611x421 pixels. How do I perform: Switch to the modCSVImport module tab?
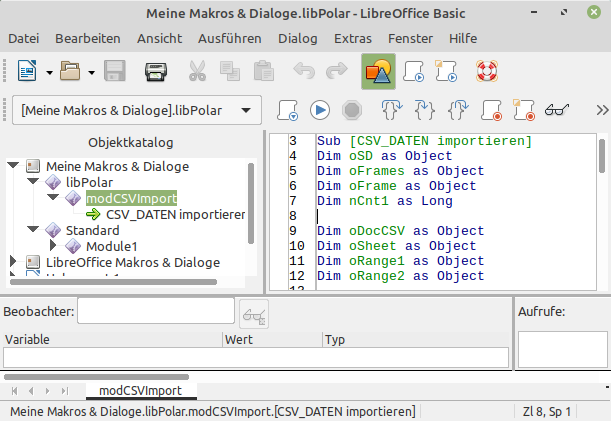click(x=141, y=391)
